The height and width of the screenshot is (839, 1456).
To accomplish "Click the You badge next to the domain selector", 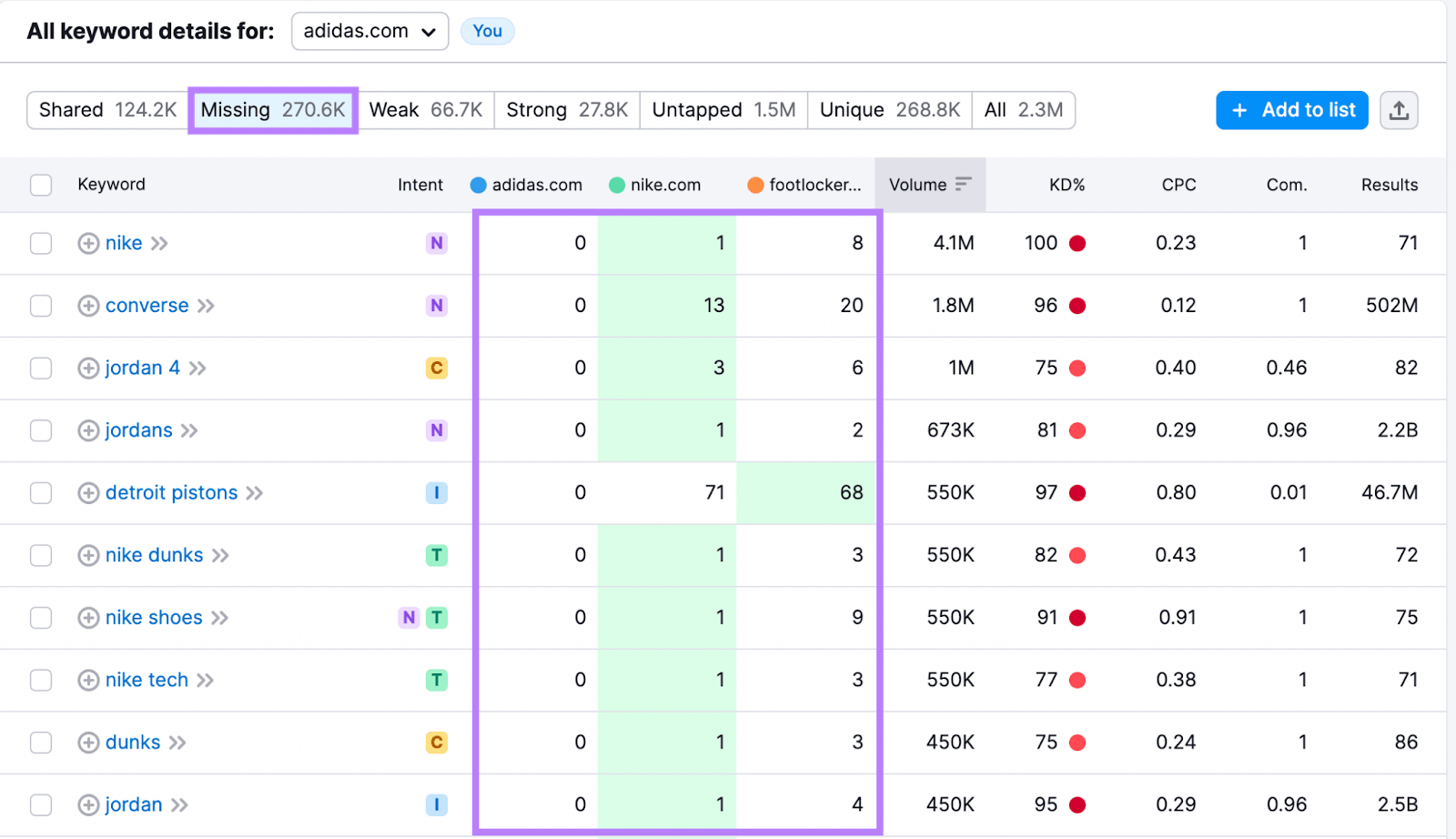I will tap(488, 30).
